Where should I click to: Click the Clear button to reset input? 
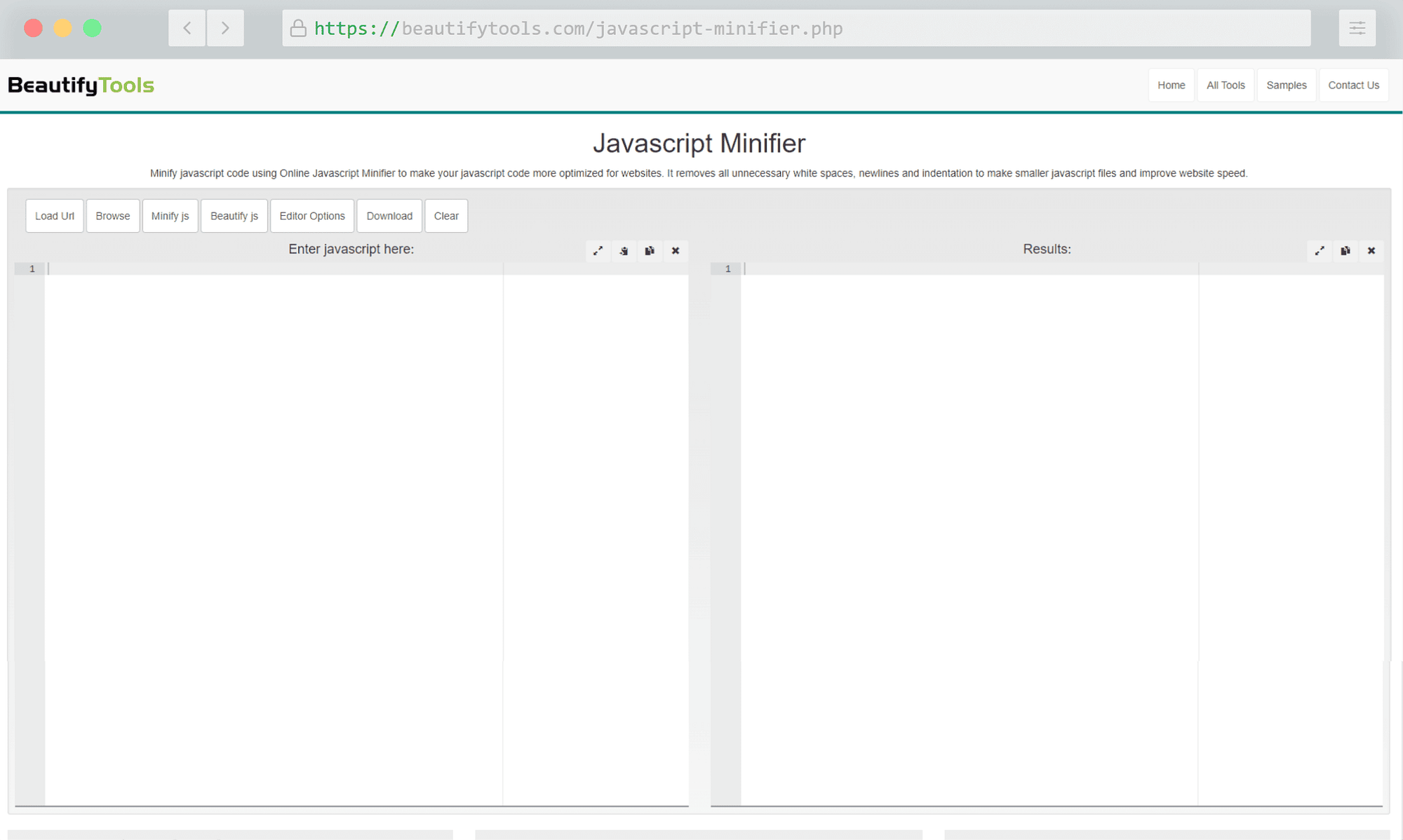click(x=446, y=215)
